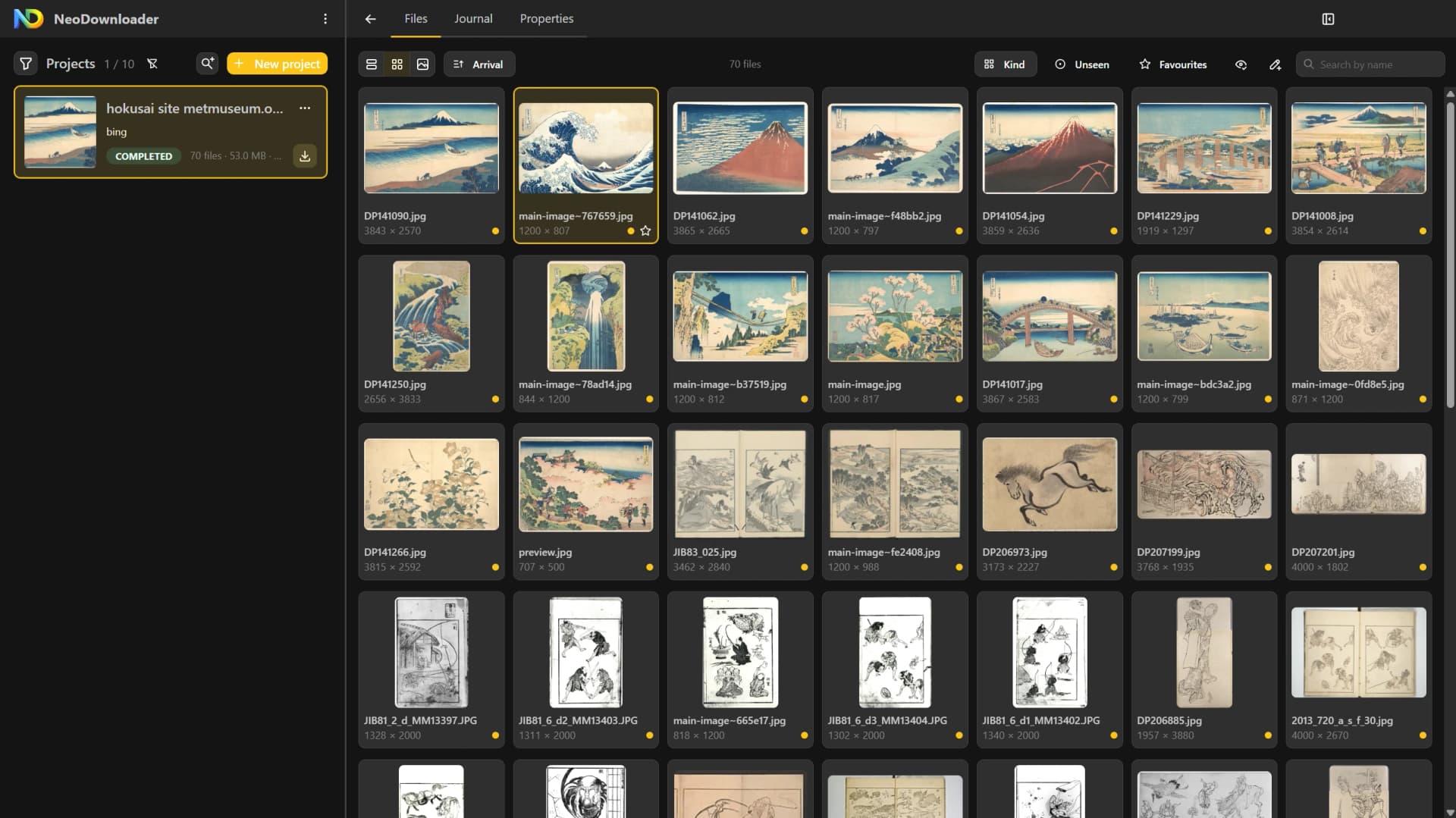Open hokusai project three-dot menu
The width and height of the screenshot is (1456, 818).
click(305, 108)
